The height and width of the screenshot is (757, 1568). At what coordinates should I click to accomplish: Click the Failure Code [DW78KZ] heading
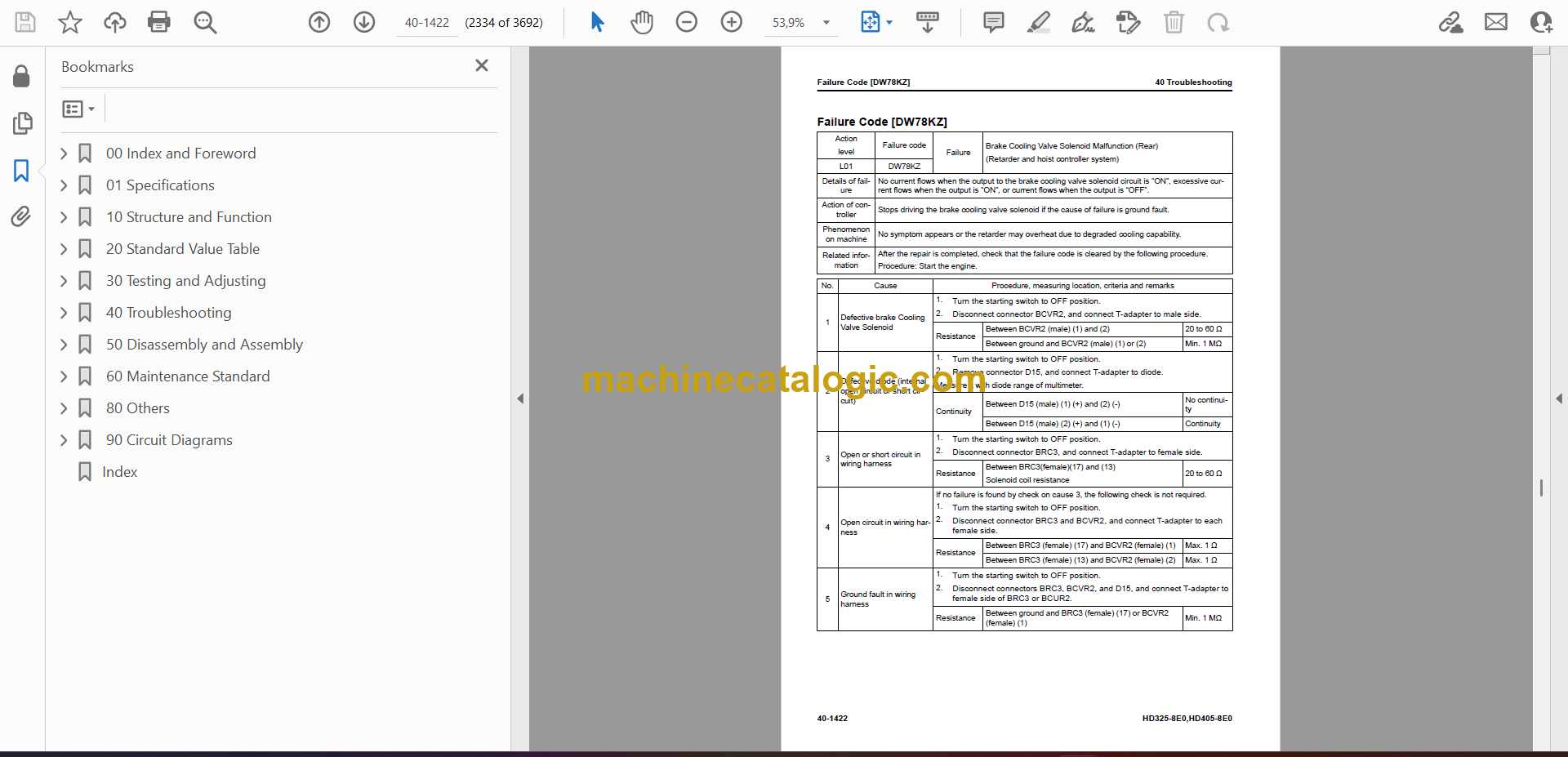tap(882, 122)
